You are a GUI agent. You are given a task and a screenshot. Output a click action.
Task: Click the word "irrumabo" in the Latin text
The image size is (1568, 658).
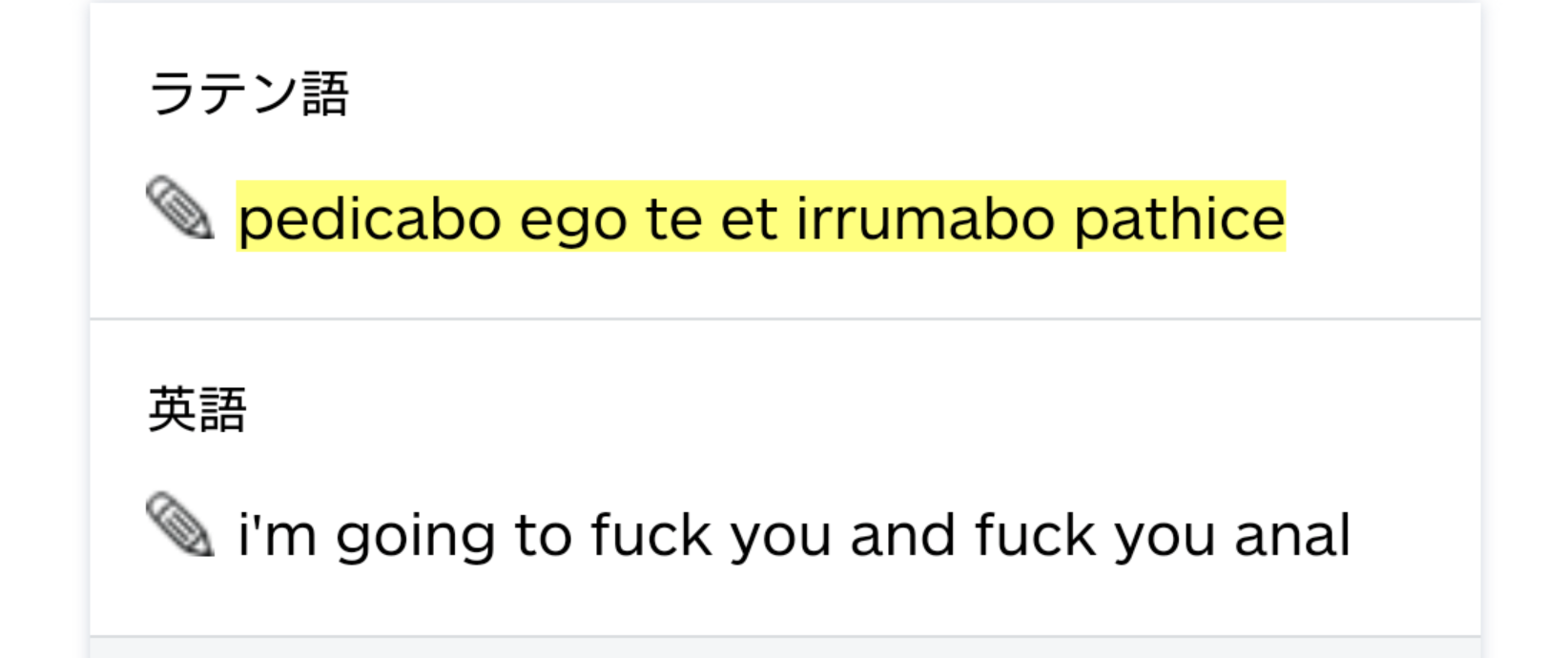925,218
